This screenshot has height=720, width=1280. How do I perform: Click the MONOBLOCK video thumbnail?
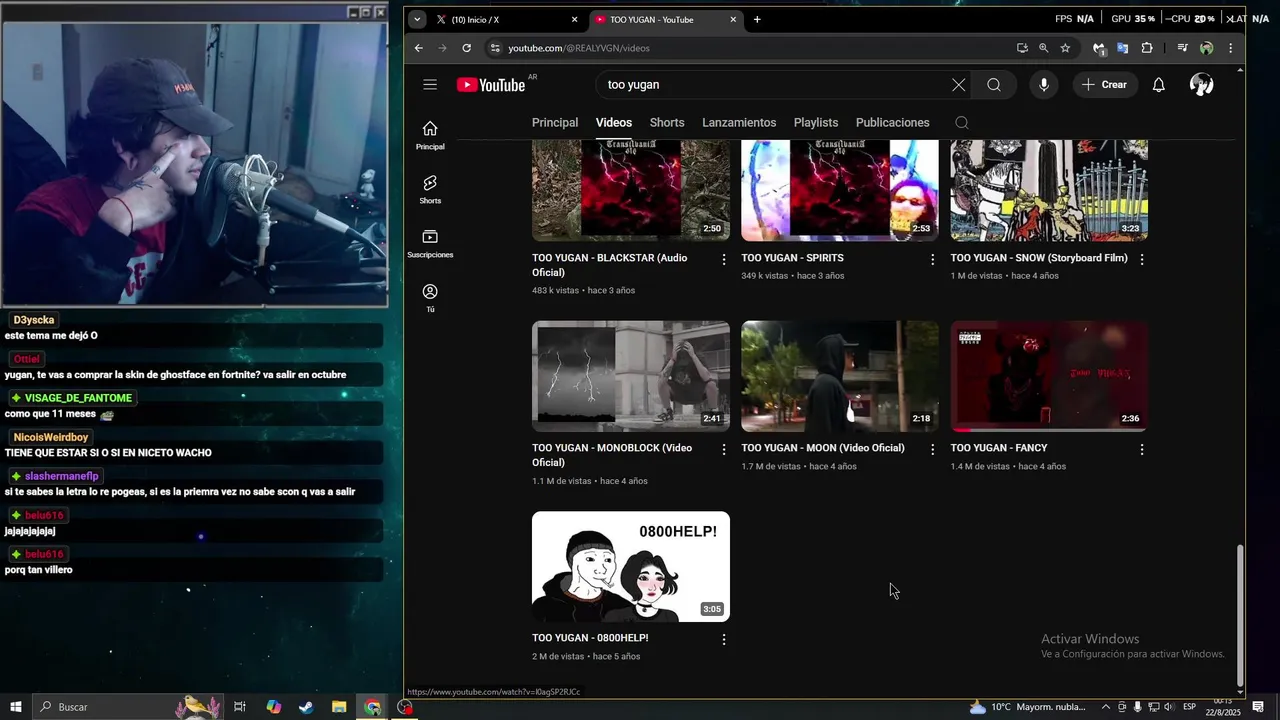point(631,376)
